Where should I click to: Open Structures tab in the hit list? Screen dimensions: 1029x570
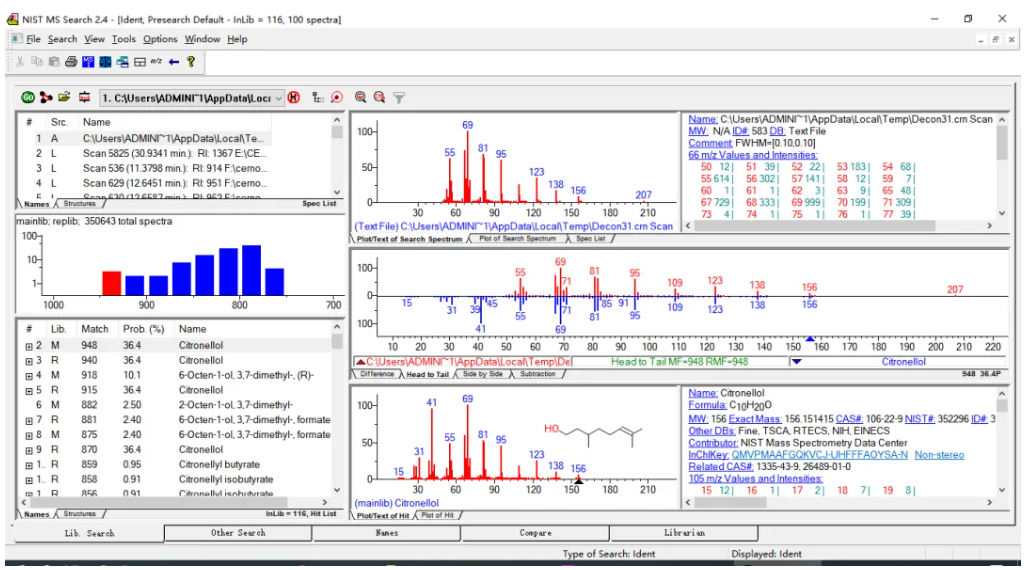79,514
